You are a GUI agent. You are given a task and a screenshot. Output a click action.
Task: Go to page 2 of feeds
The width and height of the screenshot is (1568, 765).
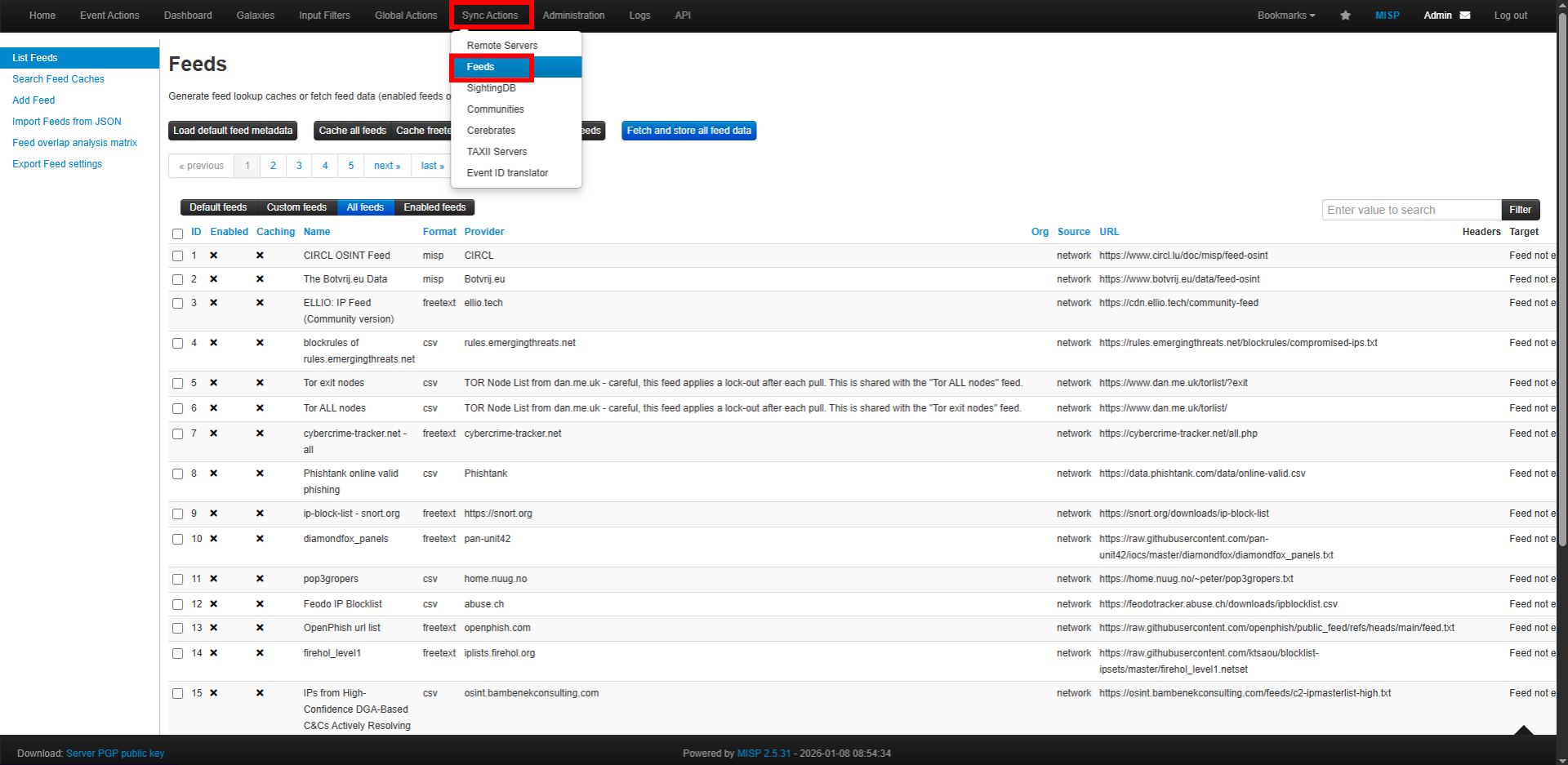273,166
